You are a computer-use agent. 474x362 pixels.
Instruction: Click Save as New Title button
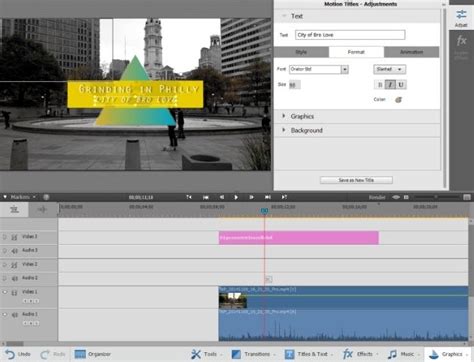356,180
